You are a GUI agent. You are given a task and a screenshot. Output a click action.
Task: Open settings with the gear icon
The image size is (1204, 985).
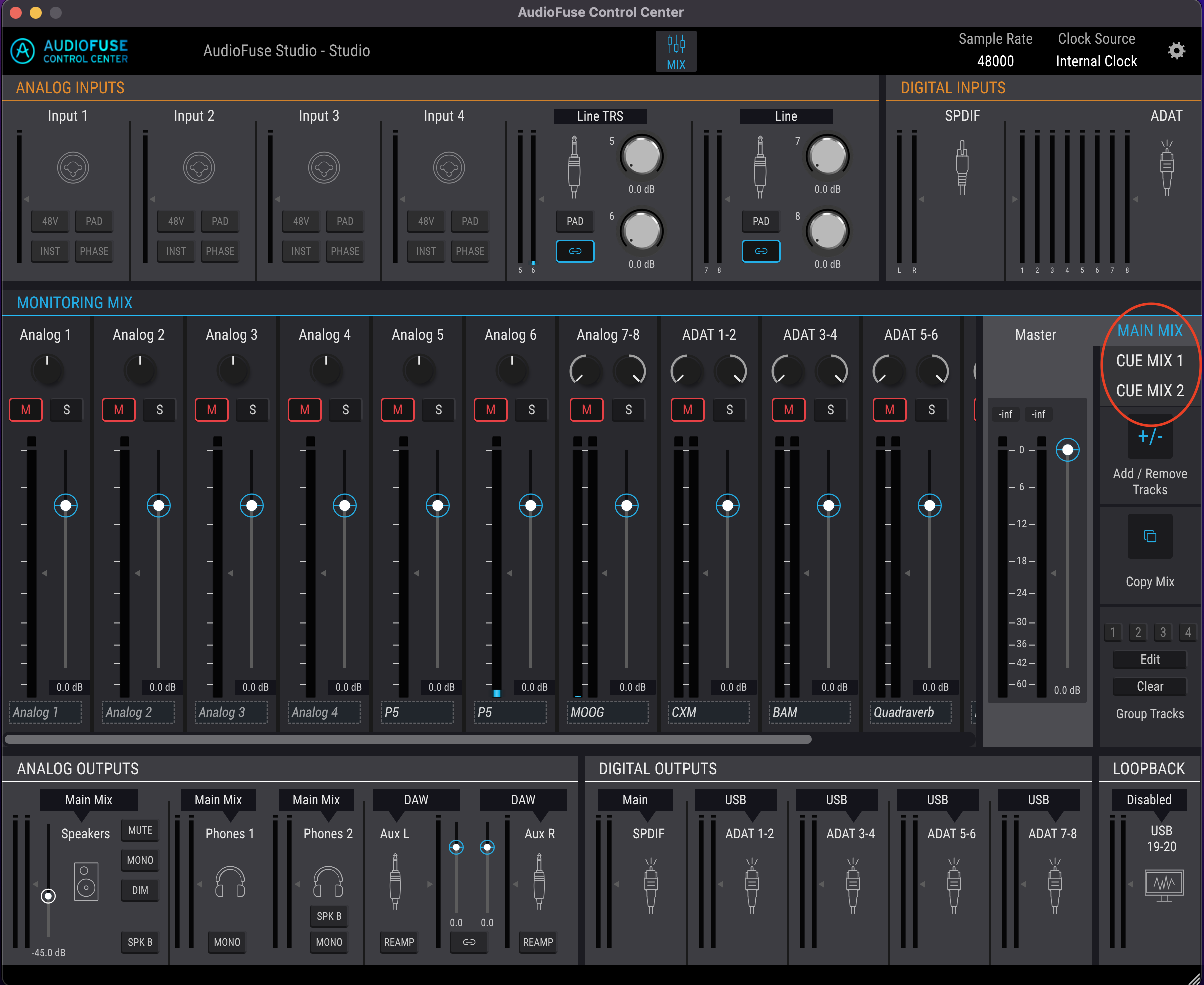pos(1177,51)
